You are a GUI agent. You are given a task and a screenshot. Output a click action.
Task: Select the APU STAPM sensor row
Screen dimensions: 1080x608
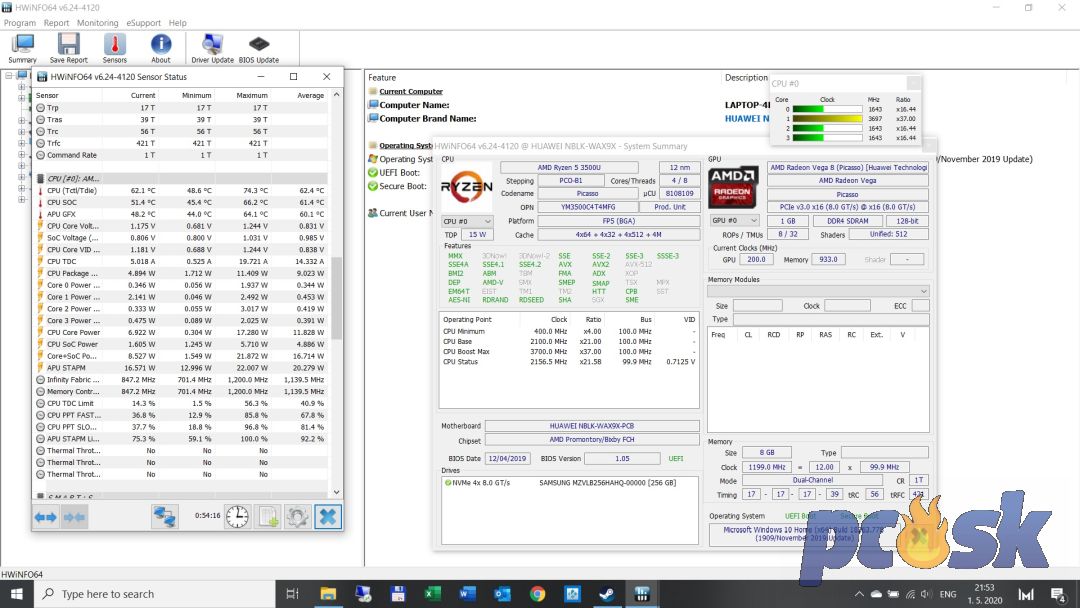click(x=180, y=368)
